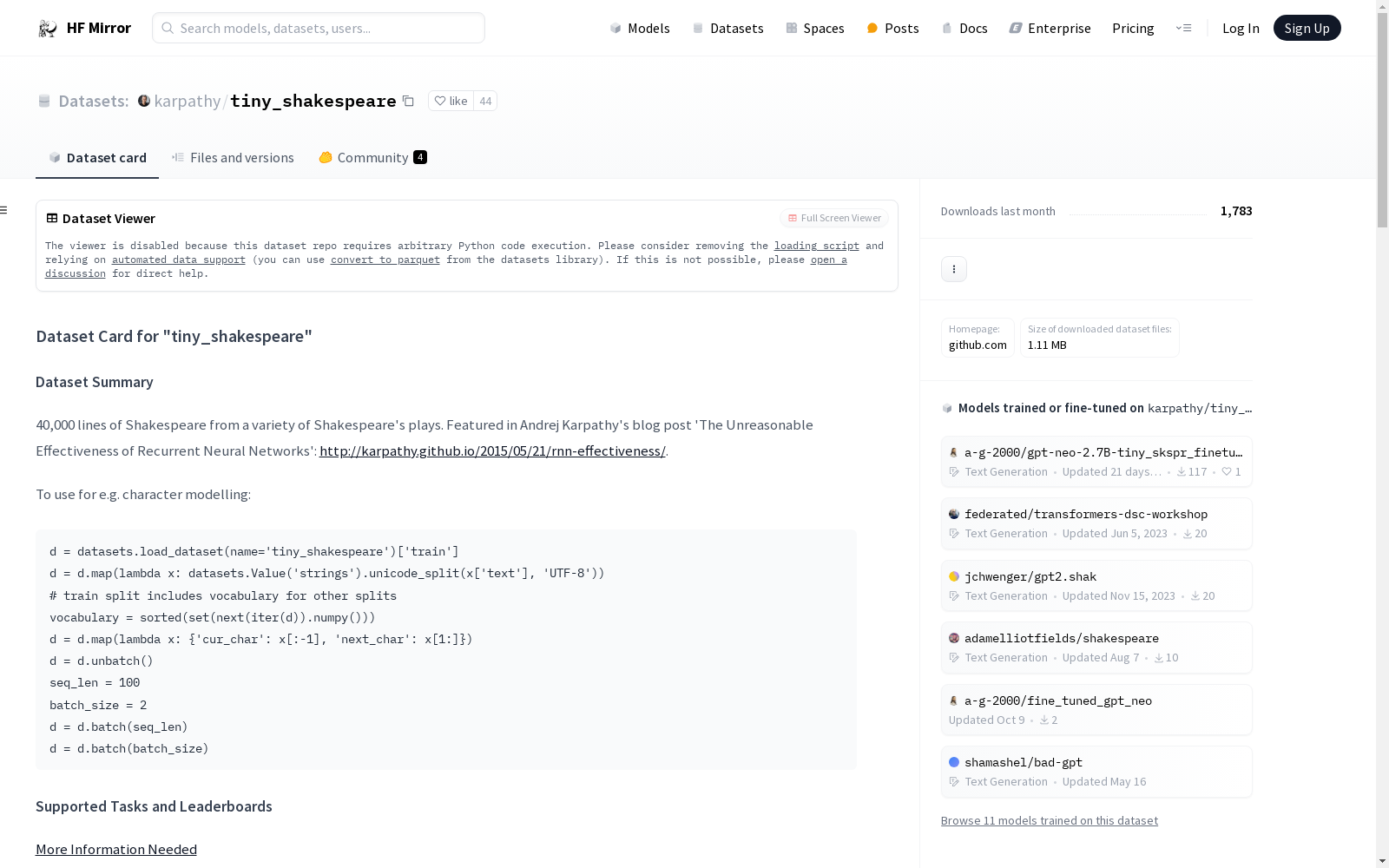Click jchwenger model avatar icon
The height and width of the screenshot is (868, 1389).
pyautogui.click(x=954, y=576)
